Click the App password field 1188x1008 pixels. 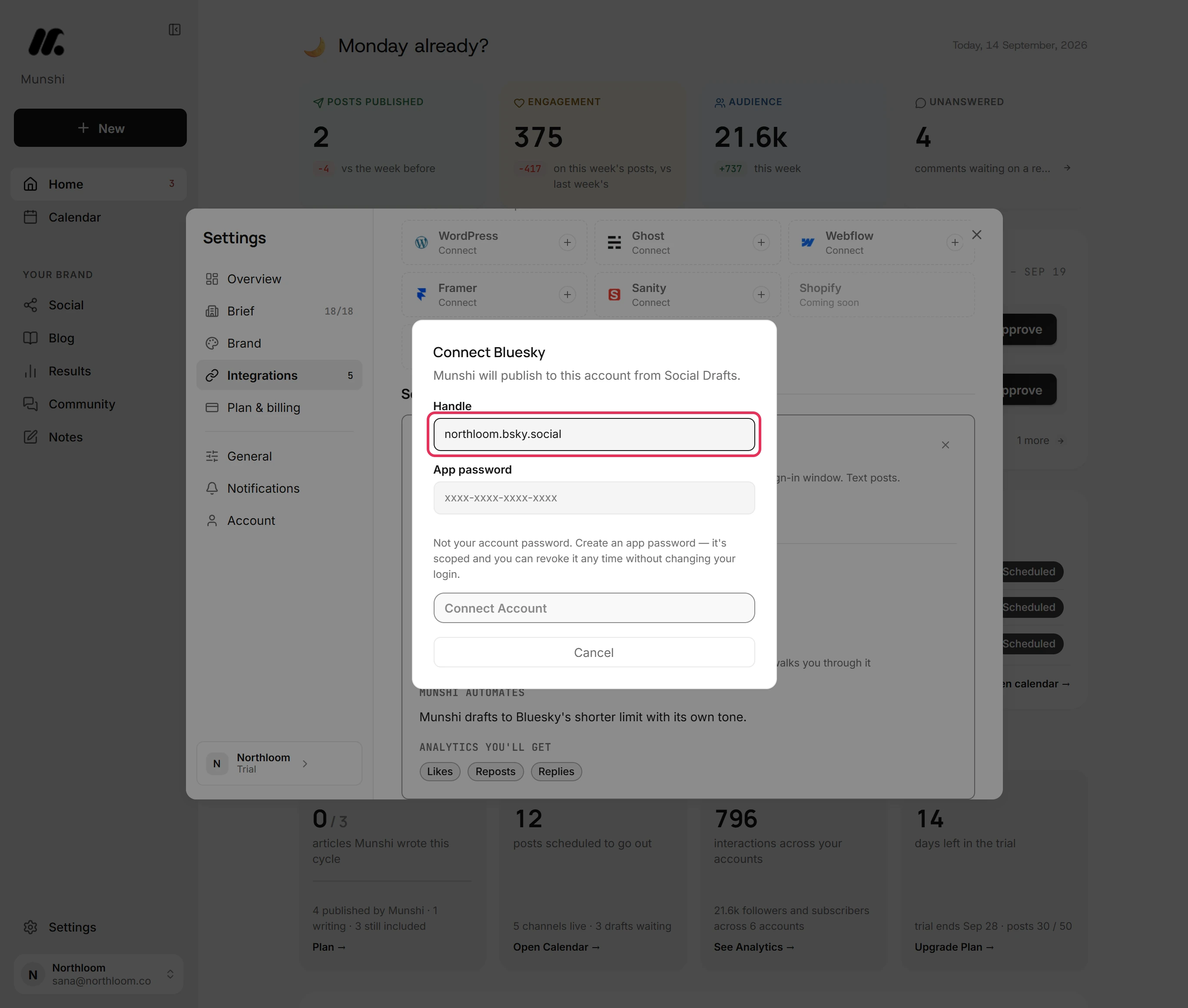(x=594, y=498)
